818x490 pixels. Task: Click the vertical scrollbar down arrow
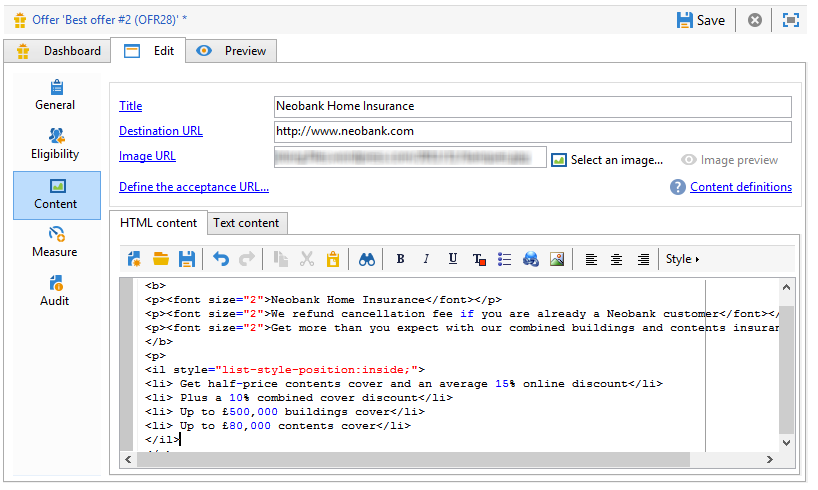(786, 443)
